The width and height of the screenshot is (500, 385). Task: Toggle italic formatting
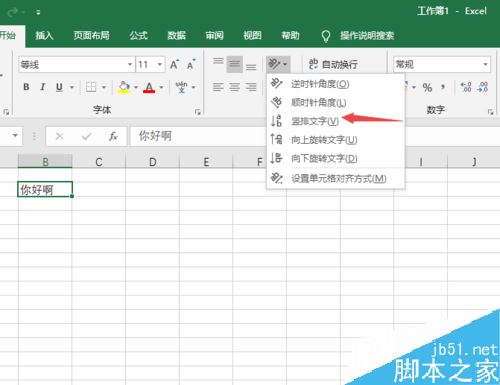click(43, 87)
